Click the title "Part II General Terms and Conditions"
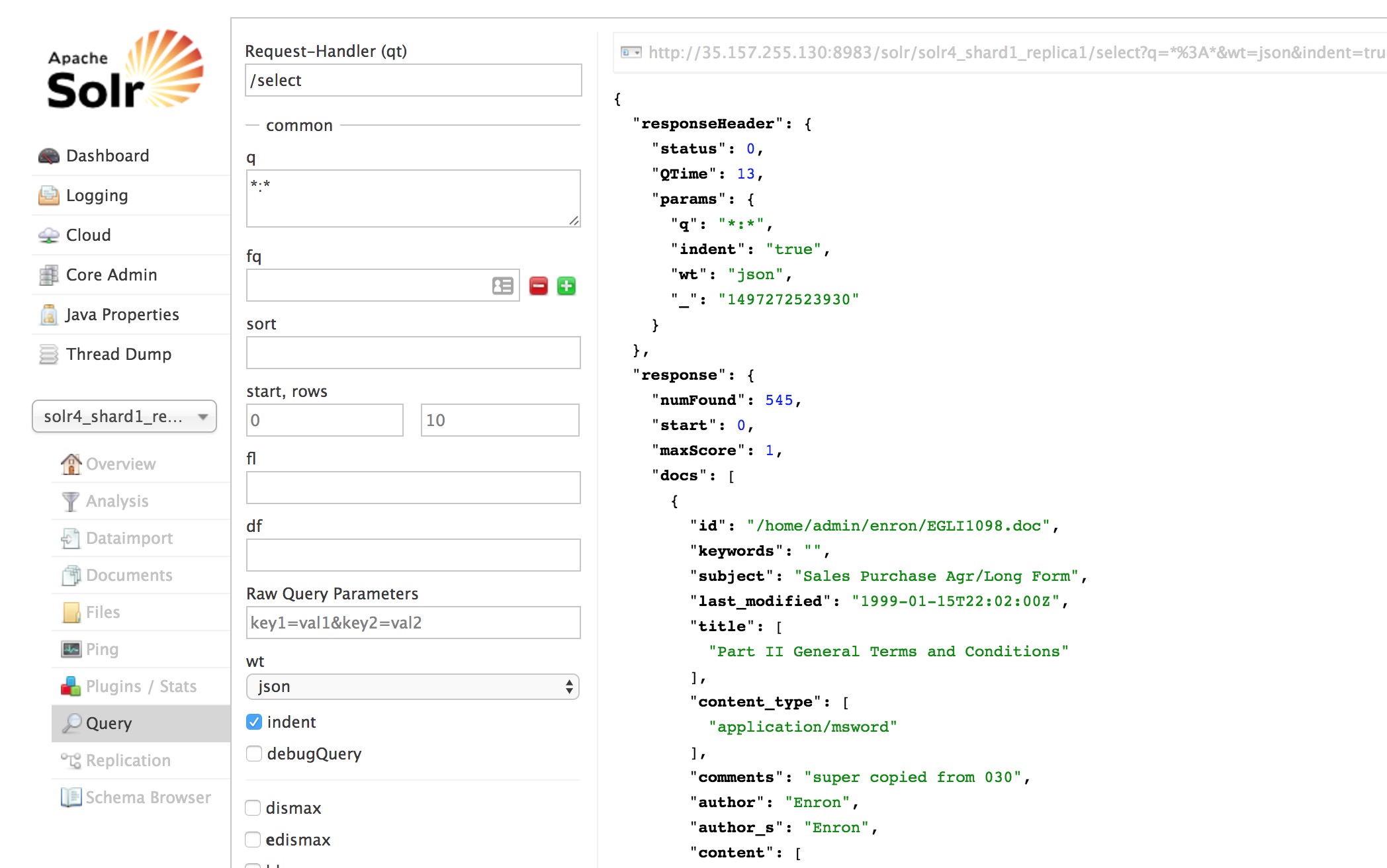The height and width of the screenshot is (868, 1387). coord(889,652)
